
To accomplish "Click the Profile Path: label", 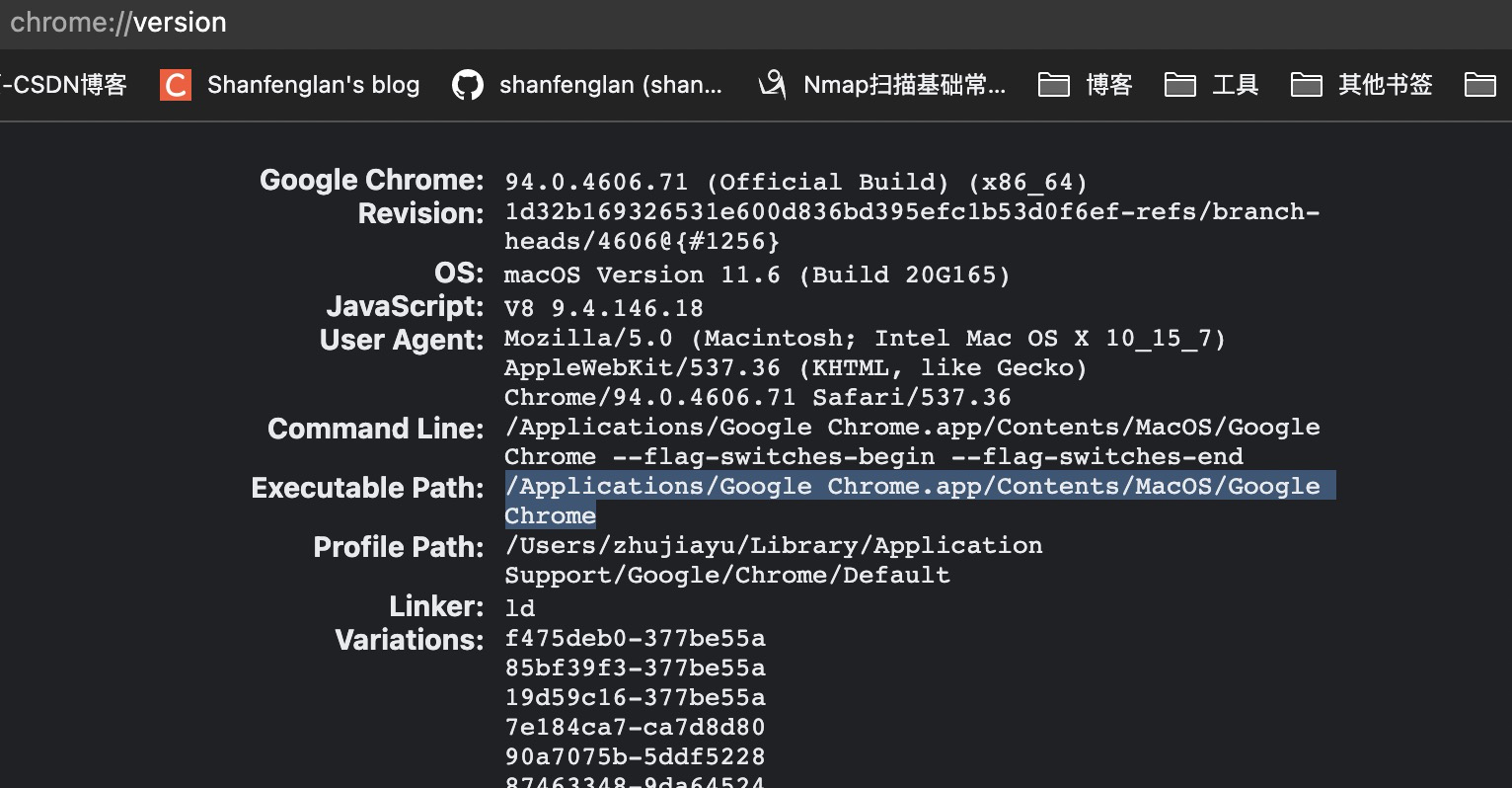I will (399, 547).
